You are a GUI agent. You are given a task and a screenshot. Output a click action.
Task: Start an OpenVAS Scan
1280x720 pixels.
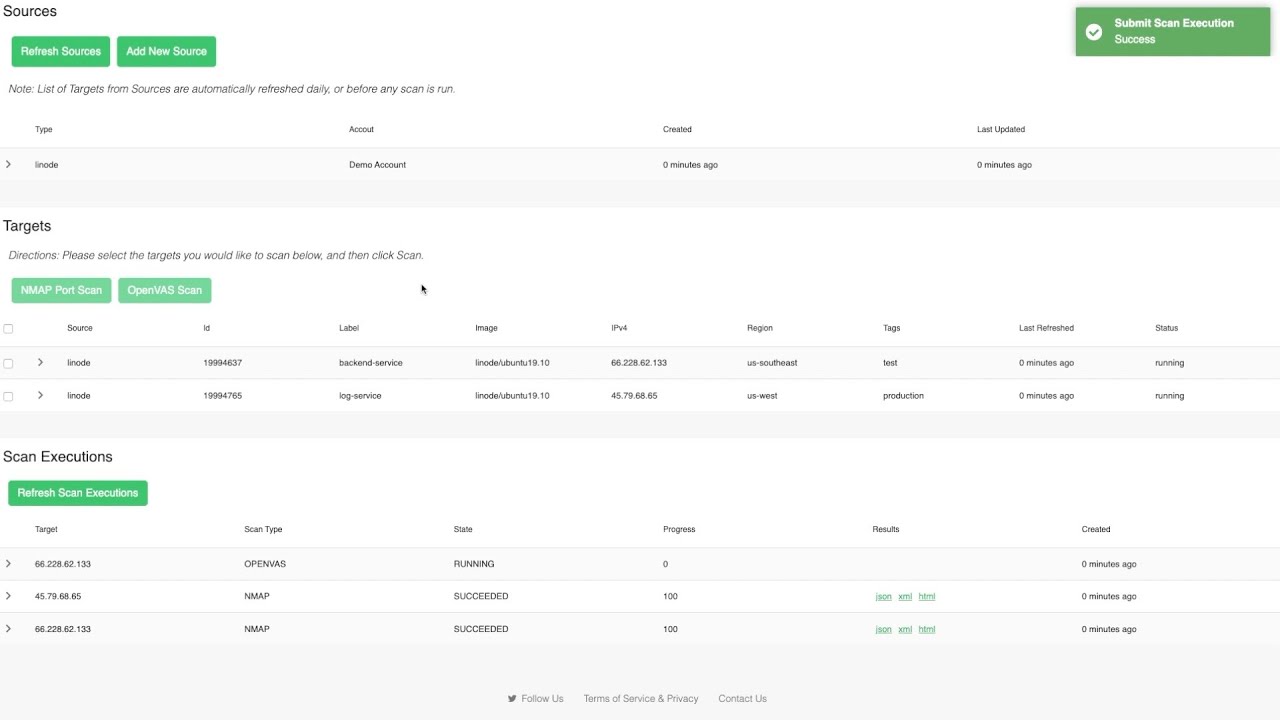tap(164, 290)
